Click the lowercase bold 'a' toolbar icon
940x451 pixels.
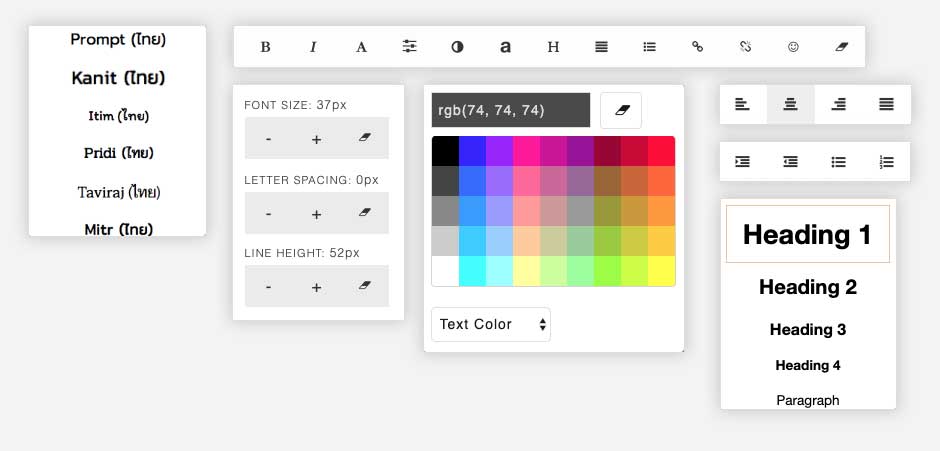505,46
